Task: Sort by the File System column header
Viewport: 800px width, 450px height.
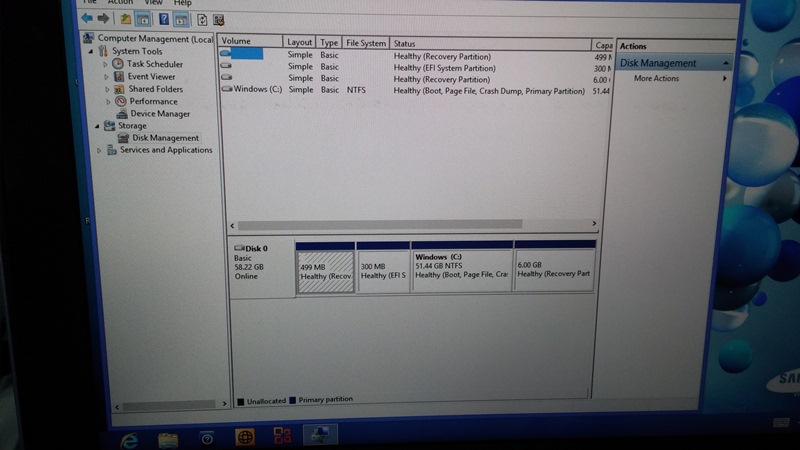Action: click(x=365, y=43)
